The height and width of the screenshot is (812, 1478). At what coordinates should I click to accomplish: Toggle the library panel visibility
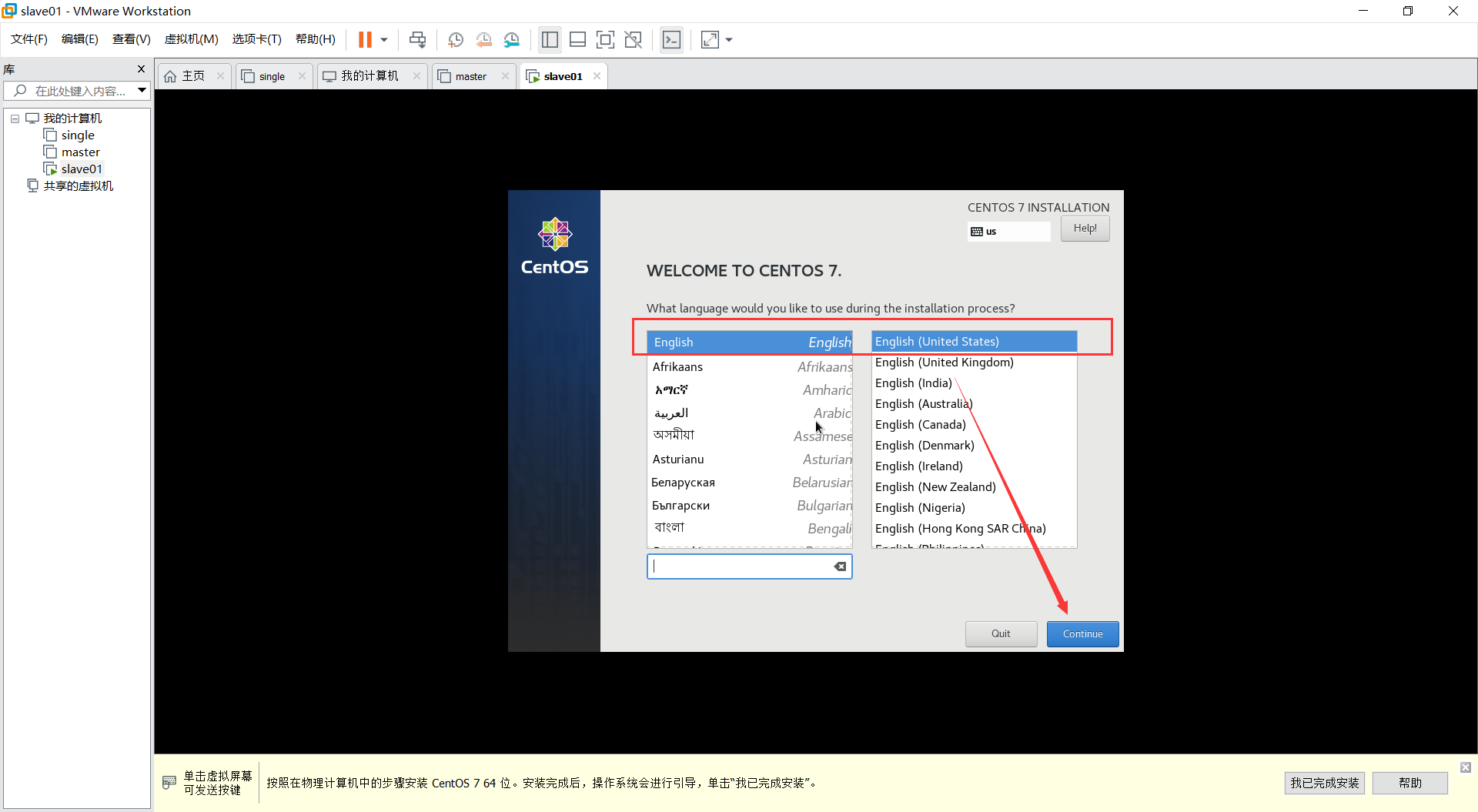pos(550,39)
